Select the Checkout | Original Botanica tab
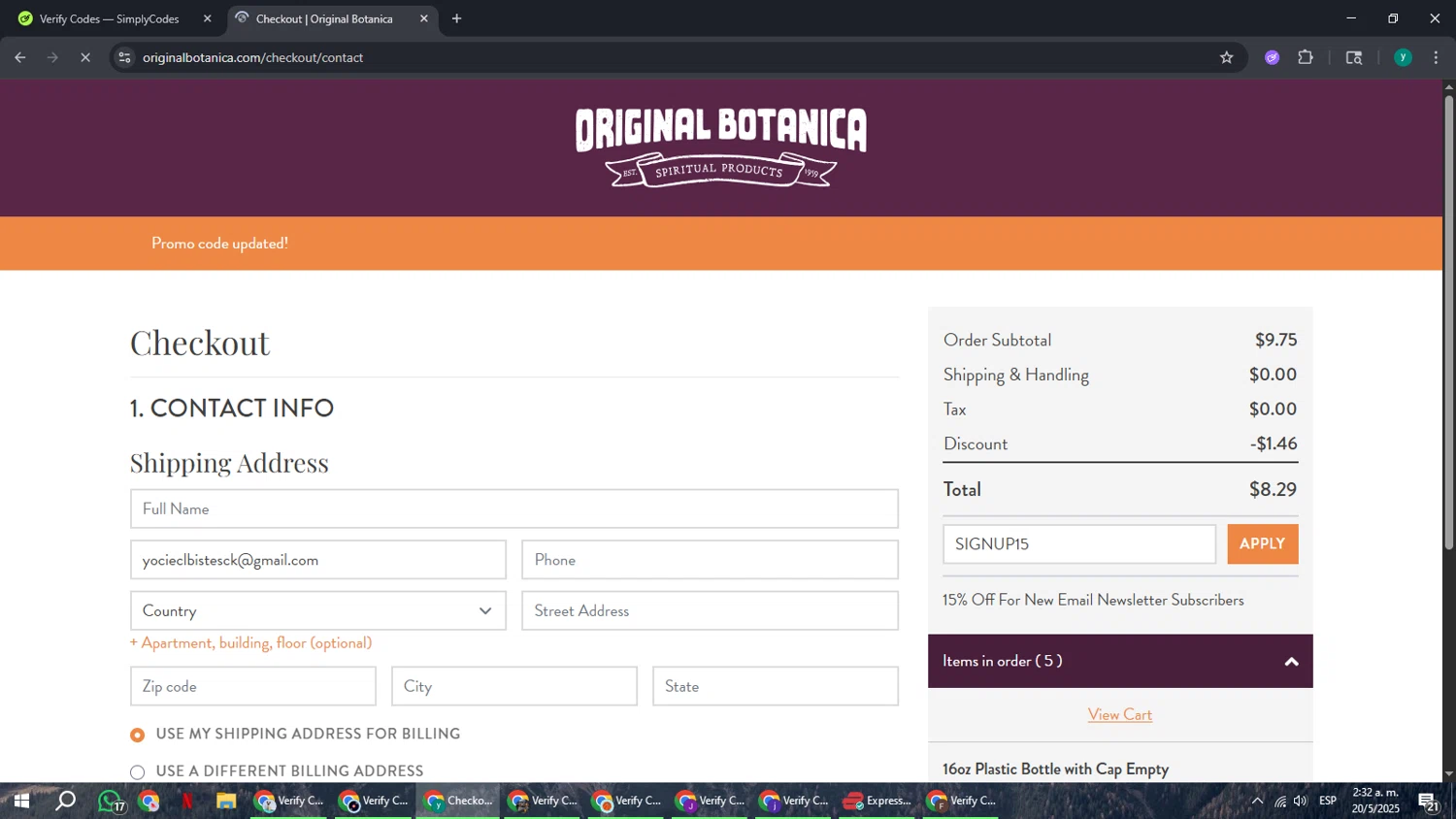The width and height of the screenshot is (1456, 819). coord(324,18)
